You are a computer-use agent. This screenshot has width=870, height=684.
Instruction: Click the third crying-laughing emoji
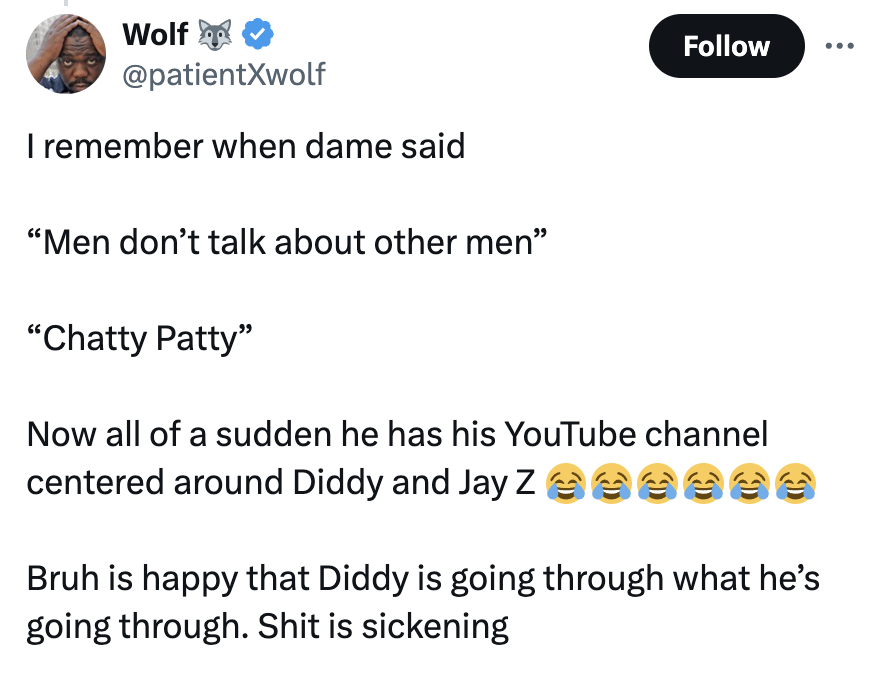657,483
